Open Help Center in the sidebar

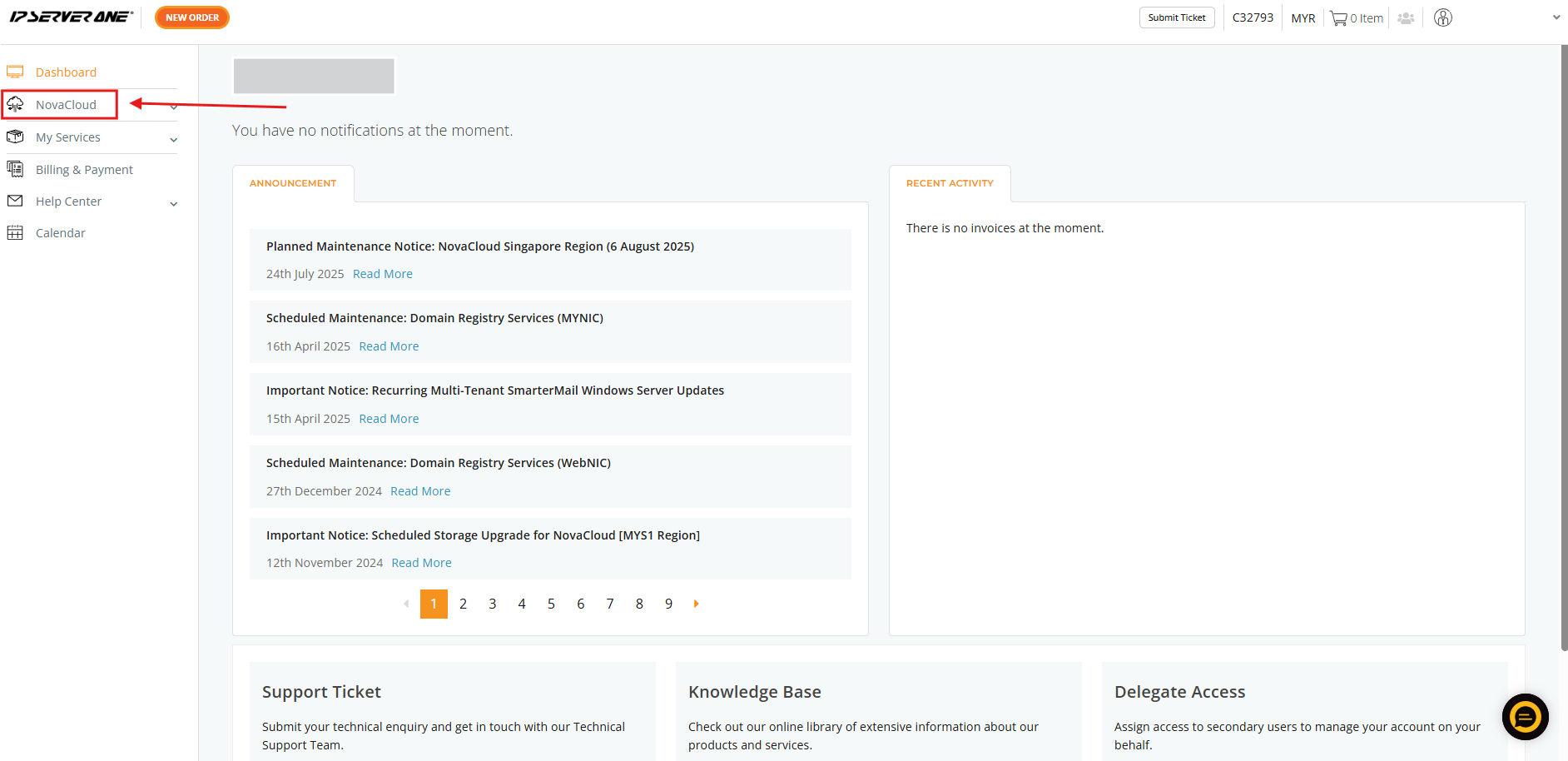click(68, 201)
